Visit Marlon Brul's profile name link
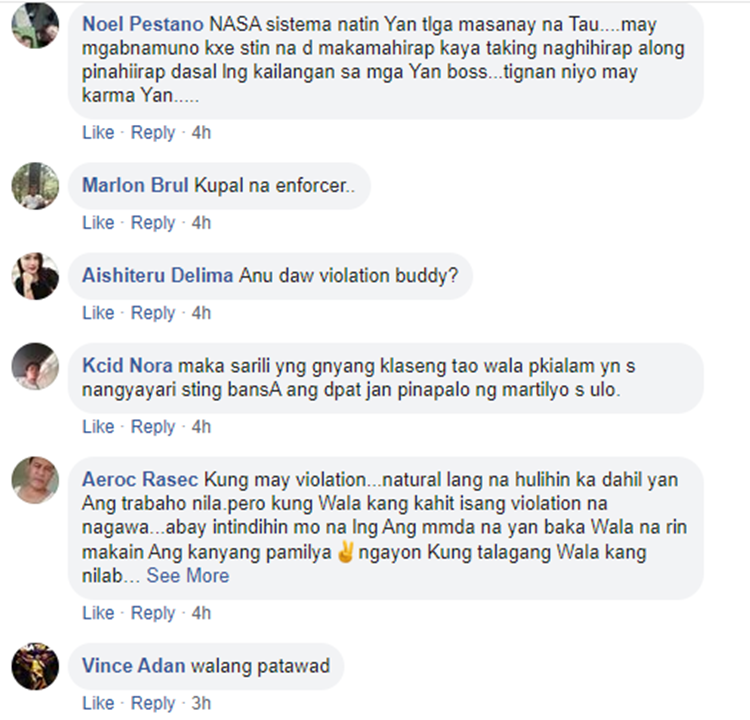Image resolution: width=750 pixels, height=720 pixels. pyautogui.click(x=135, y=185)
